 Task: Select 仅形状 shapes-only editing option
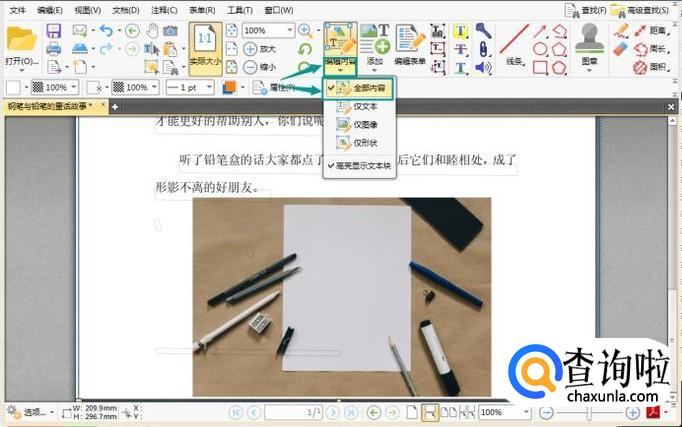359,143
